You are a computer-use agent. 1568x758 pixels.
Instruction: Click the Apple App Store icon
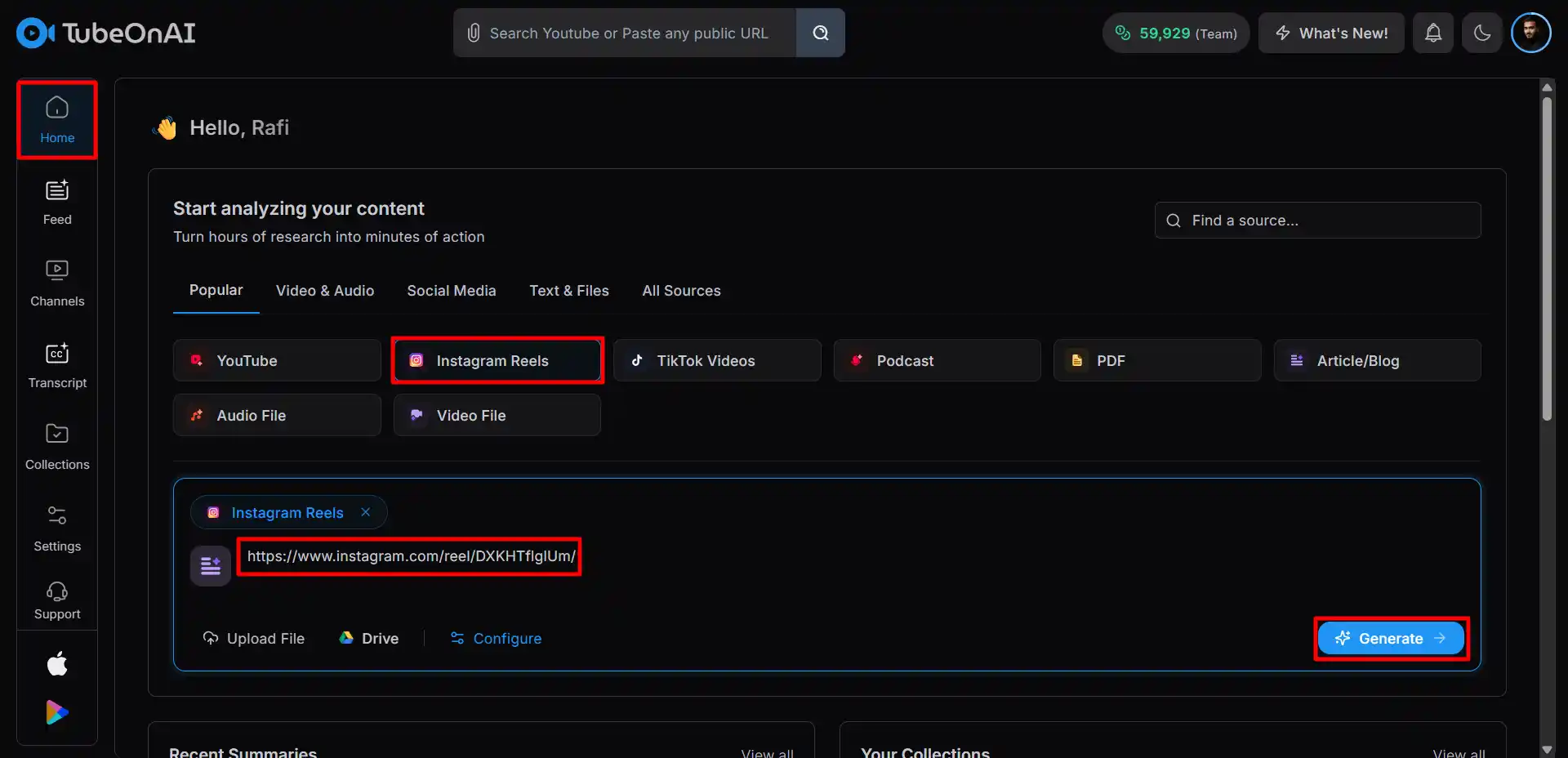(57, 664)
